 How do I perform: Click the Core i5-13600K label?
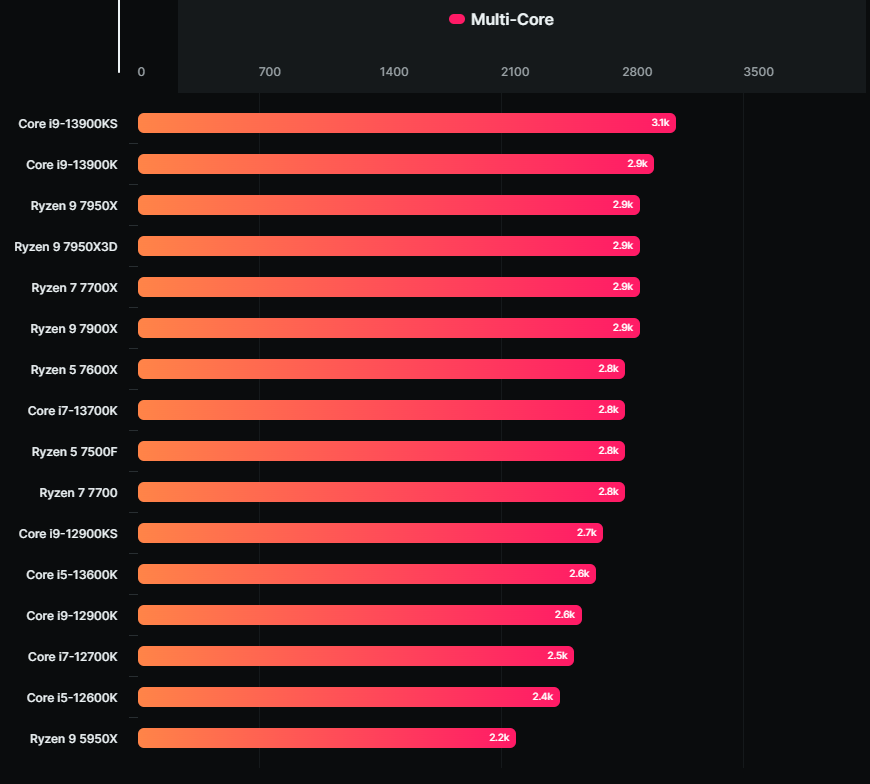pos(72,575)
